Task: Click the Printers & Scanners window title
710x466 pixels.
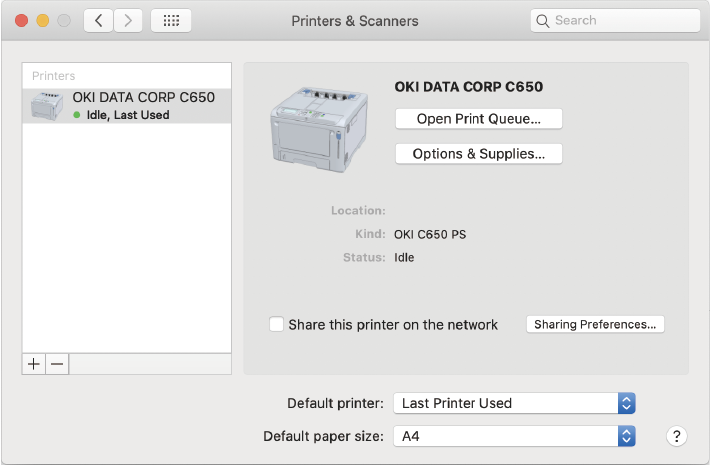Action: point(354,20)
